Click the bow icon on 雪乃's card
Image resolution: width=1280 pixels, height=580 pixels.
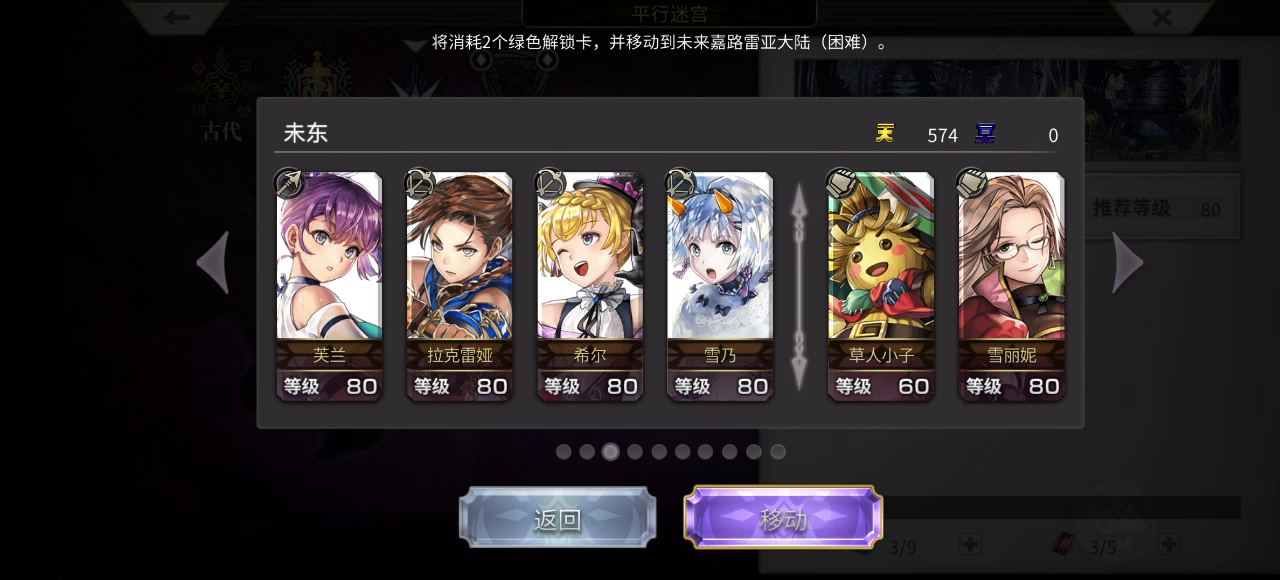click(x=680, y=182)
